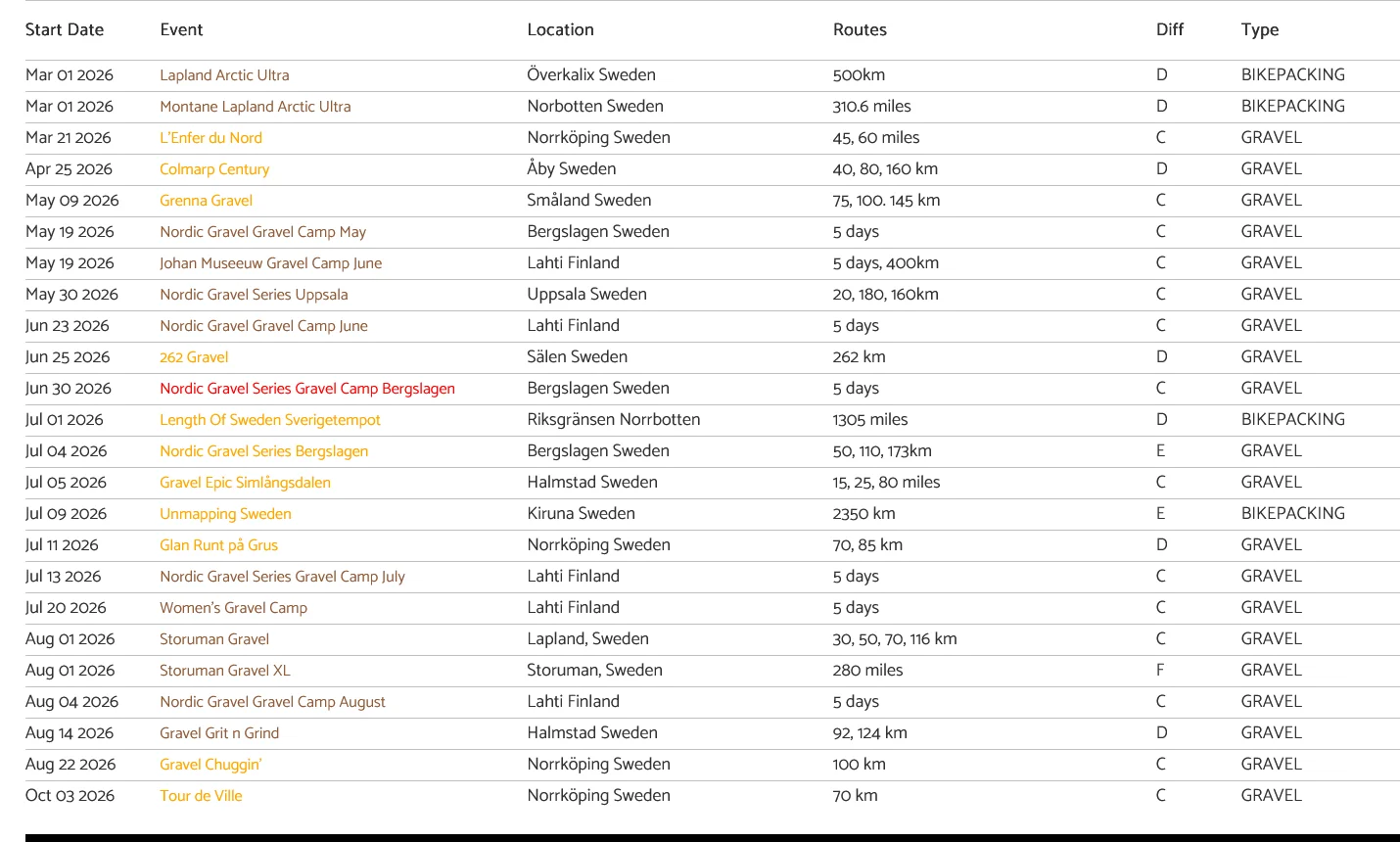This screenshot has width=1400, height=842.
Task: Follow the Tour de Ville link
Action: (x=201, y=796)
